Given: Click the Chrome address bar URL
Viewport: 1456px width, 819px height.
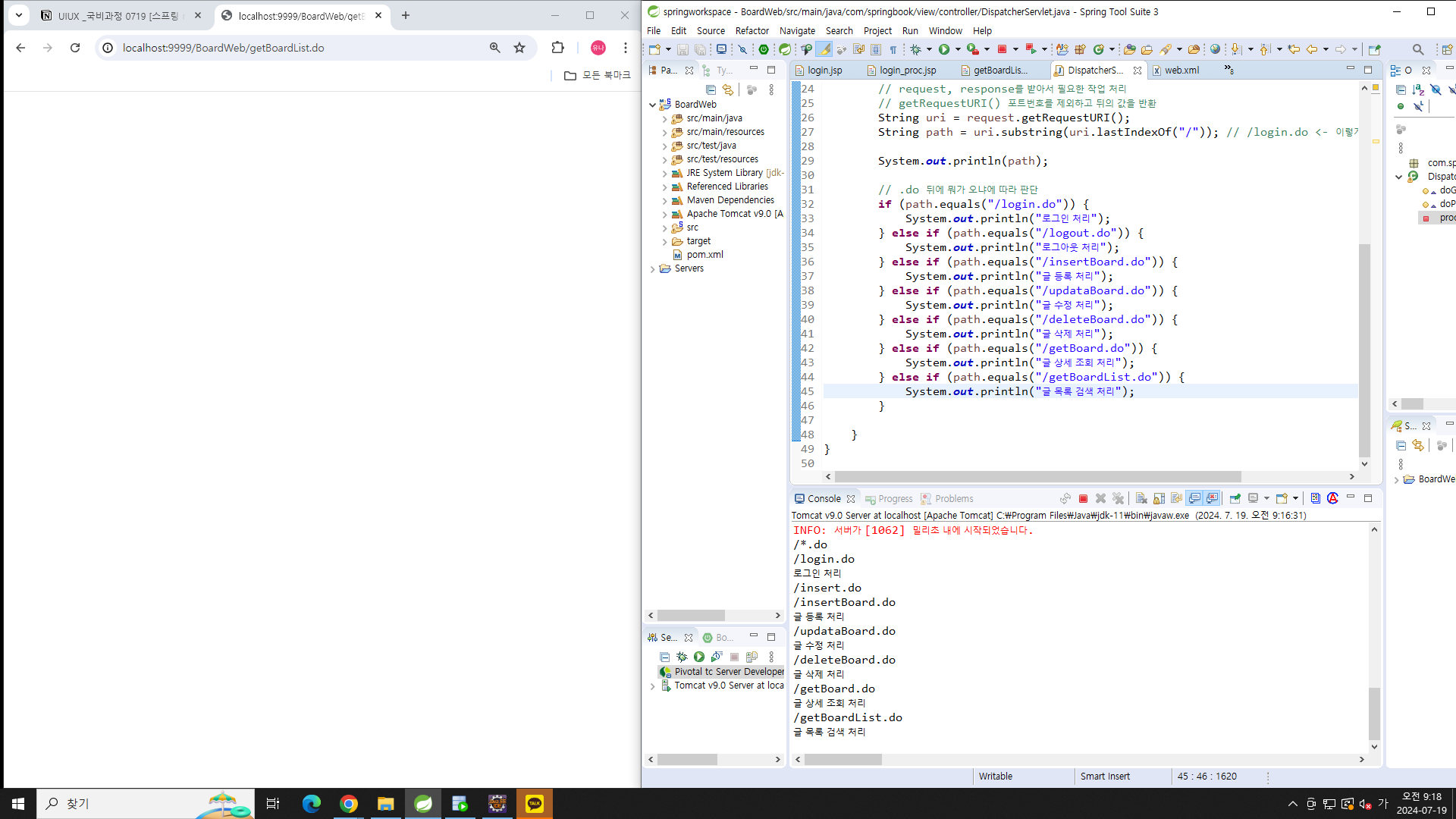Looking at the screenshot, I should pyautogui.click(x=223, y=48).
